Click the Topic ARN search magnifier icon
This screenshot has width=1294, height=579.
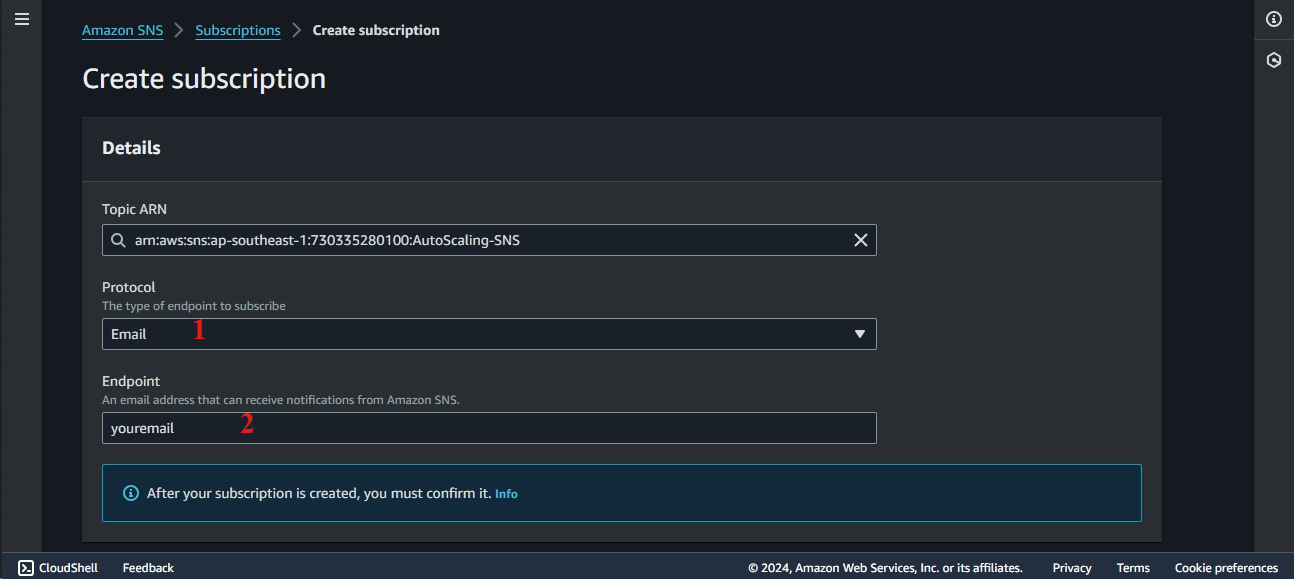point(118,240)
